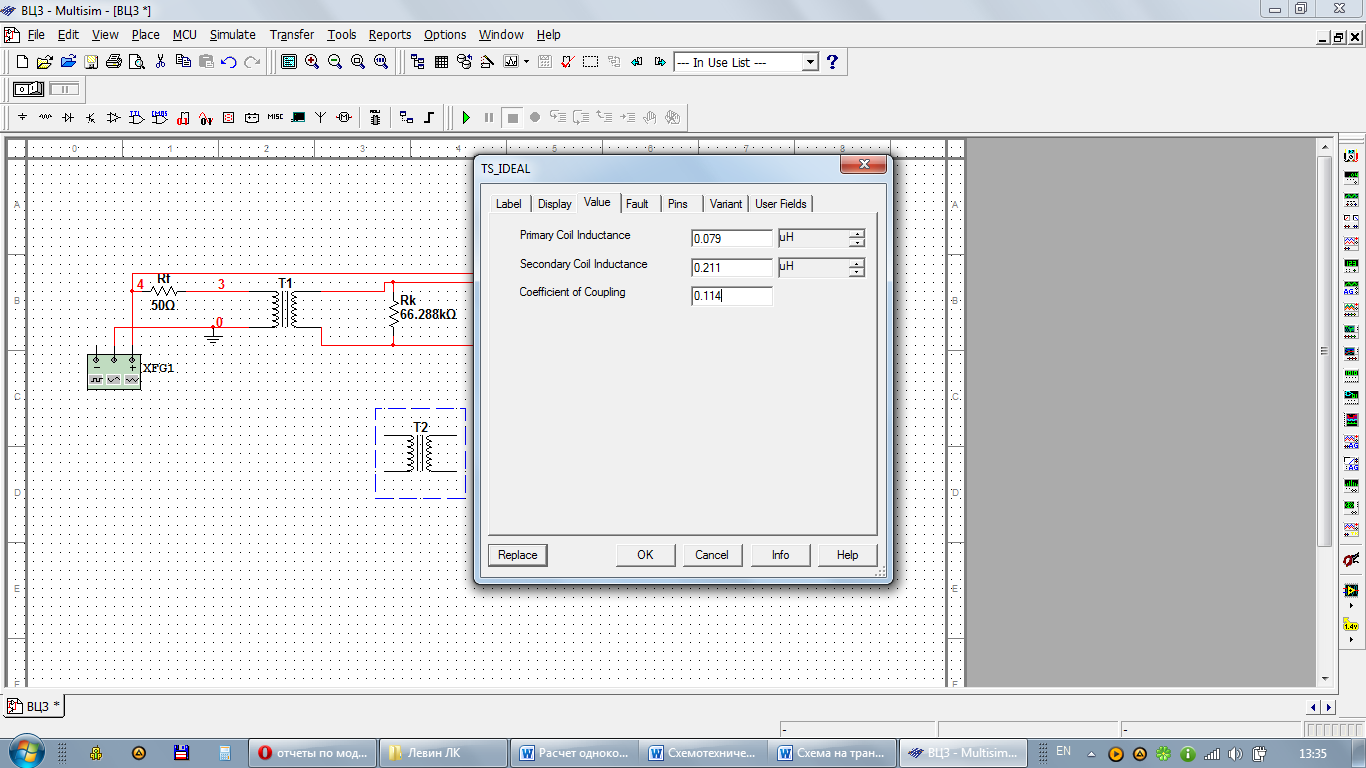1366x768 pixels.
Task: Open the Windows Start menu
Action: pyautogui.click(x=25, y=752)
